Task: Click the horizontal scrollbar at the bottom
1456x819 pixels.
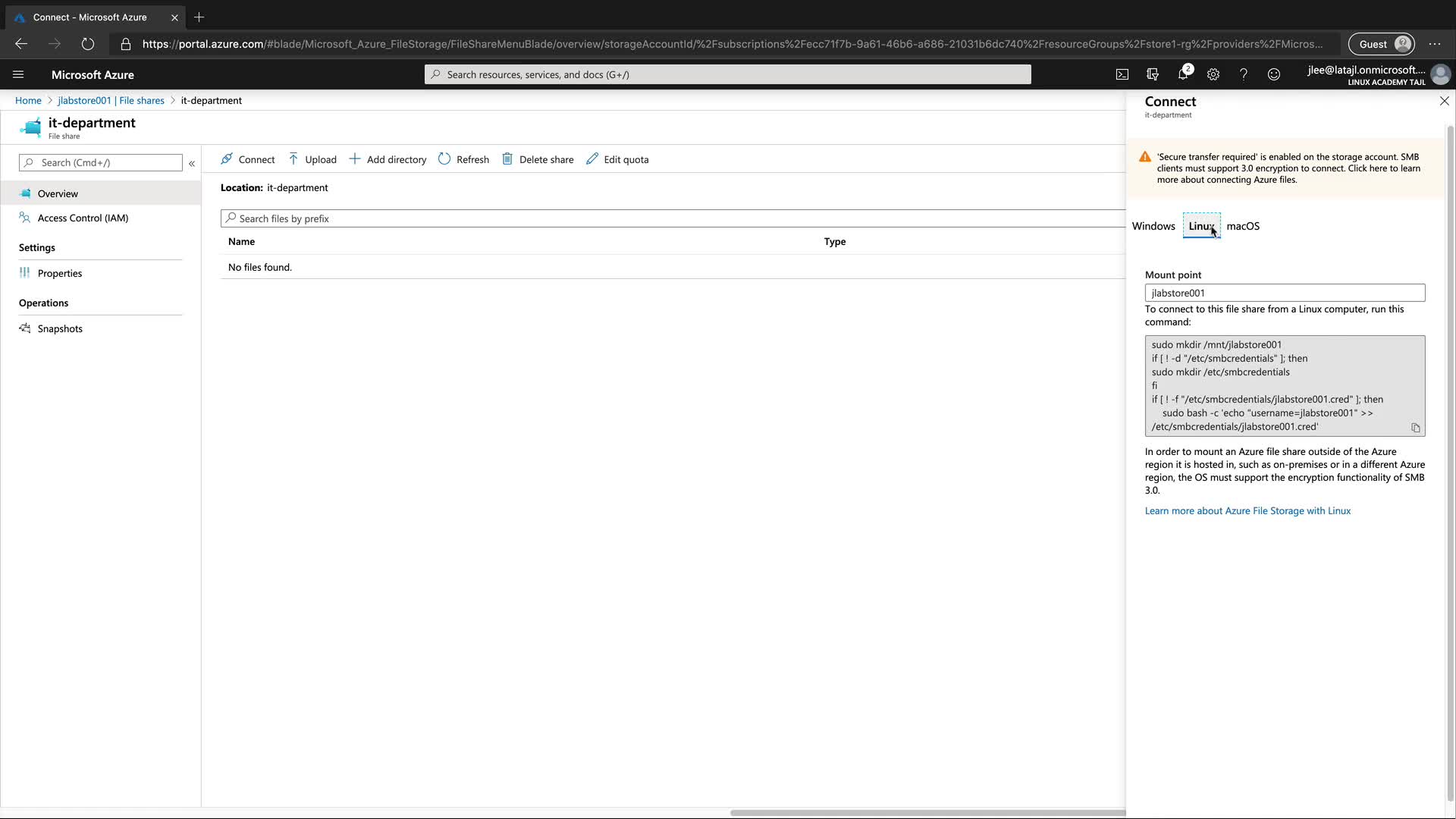Action: tap(927, 812)
